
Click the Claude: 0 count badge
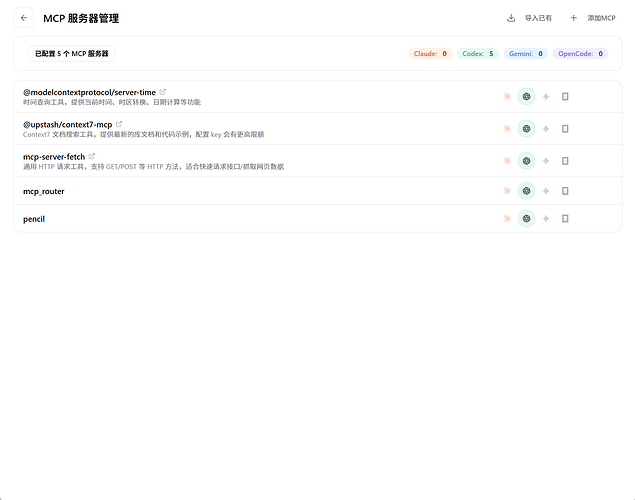pos(430,53)
